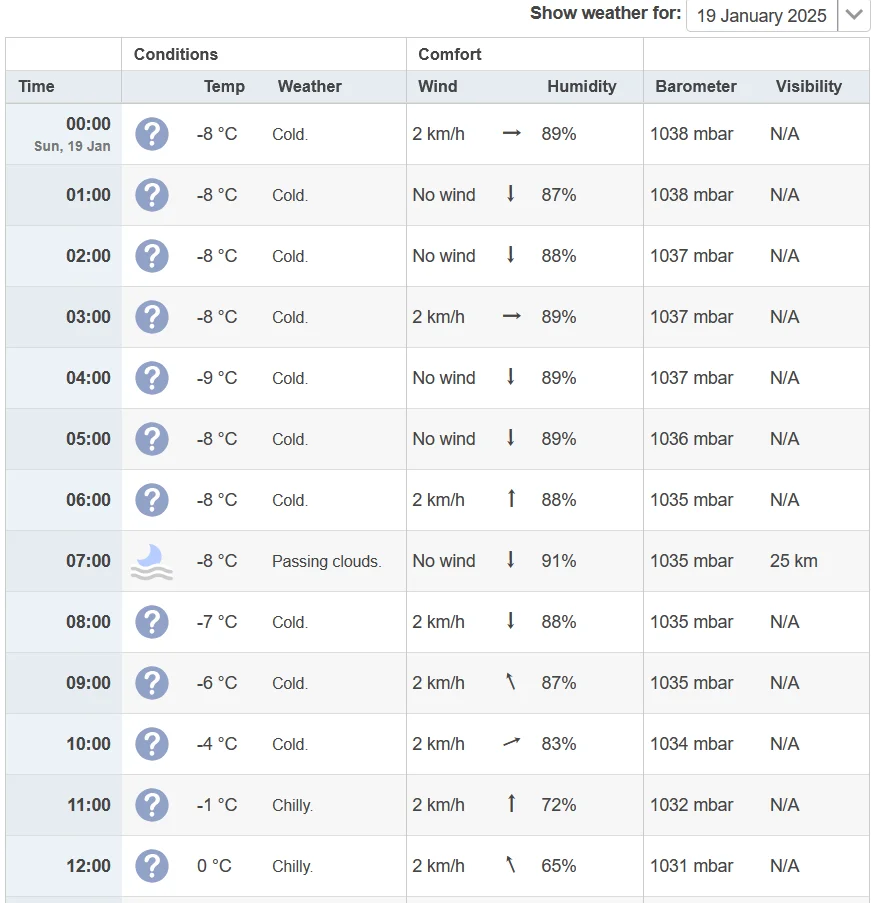Click the passing clouds moon icon at 07:00
The image size is (871, 903).
click(152, 561)
